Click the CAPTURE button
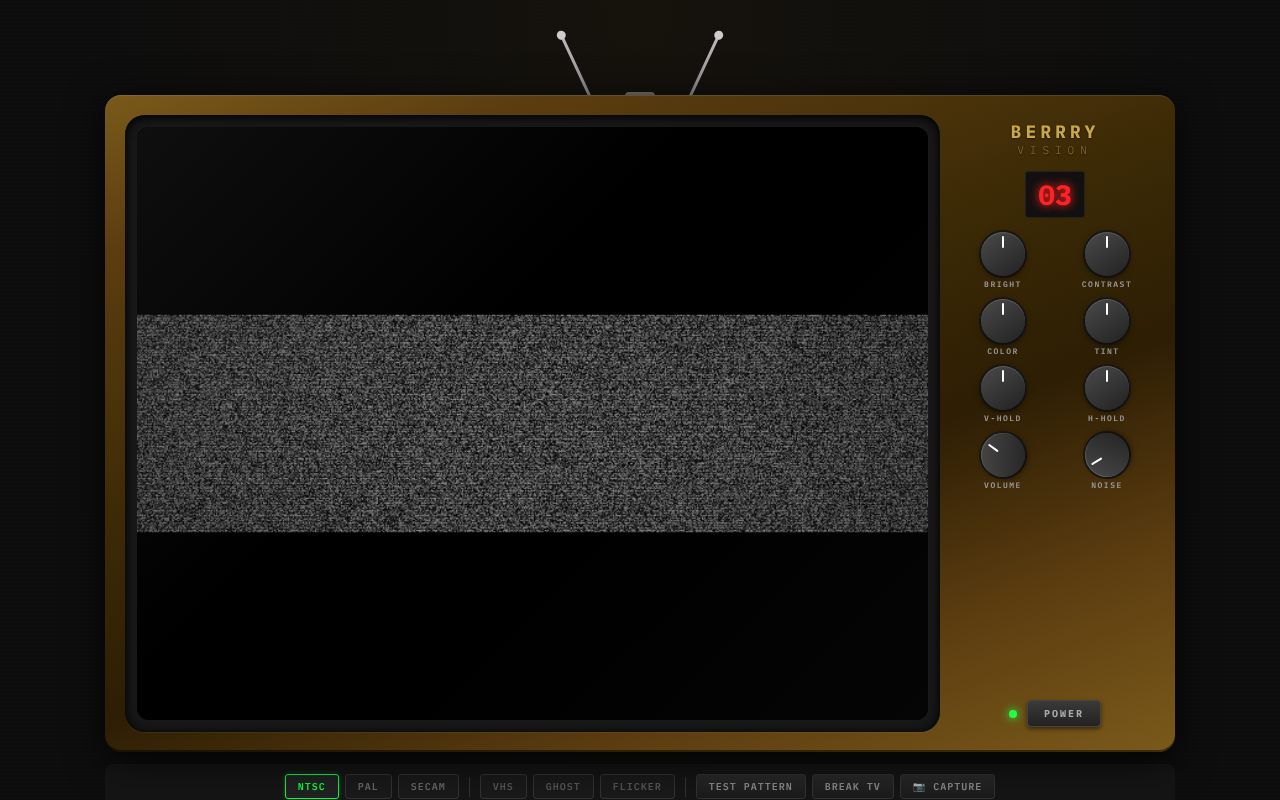The image size is (1280, 800). click(x=947, y=786)
